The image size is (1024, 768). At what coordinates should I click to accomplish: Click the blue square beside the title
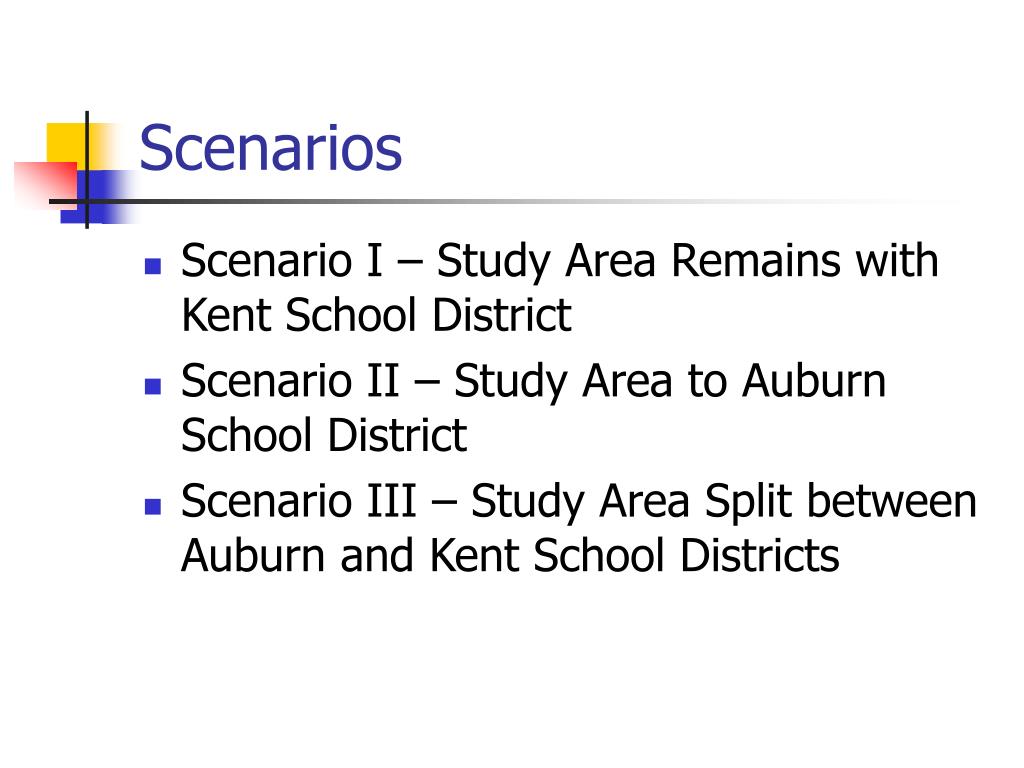[x=97, y=197]
